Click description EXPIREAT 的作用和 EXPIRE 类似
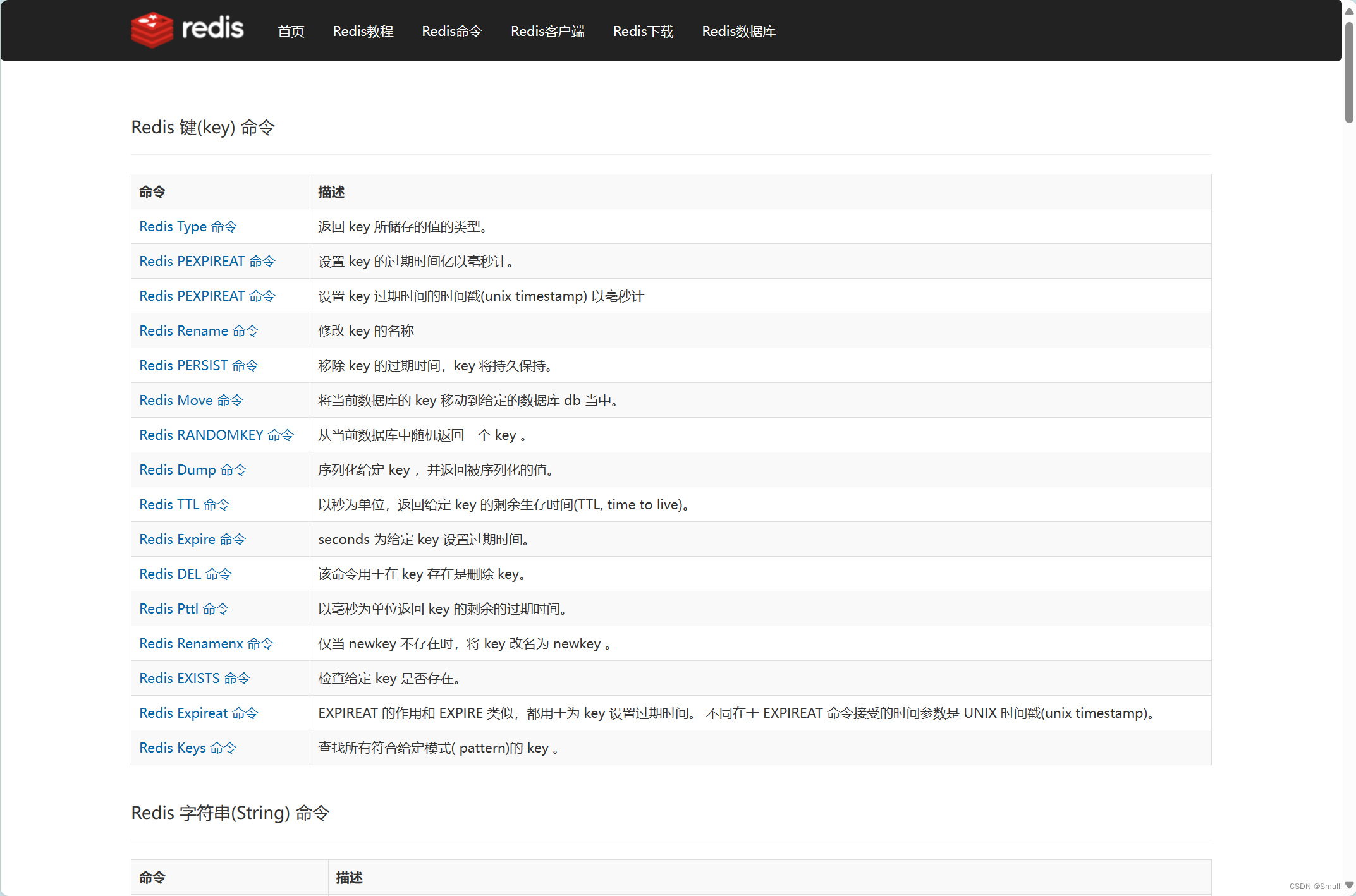 [x=737, y=713]
